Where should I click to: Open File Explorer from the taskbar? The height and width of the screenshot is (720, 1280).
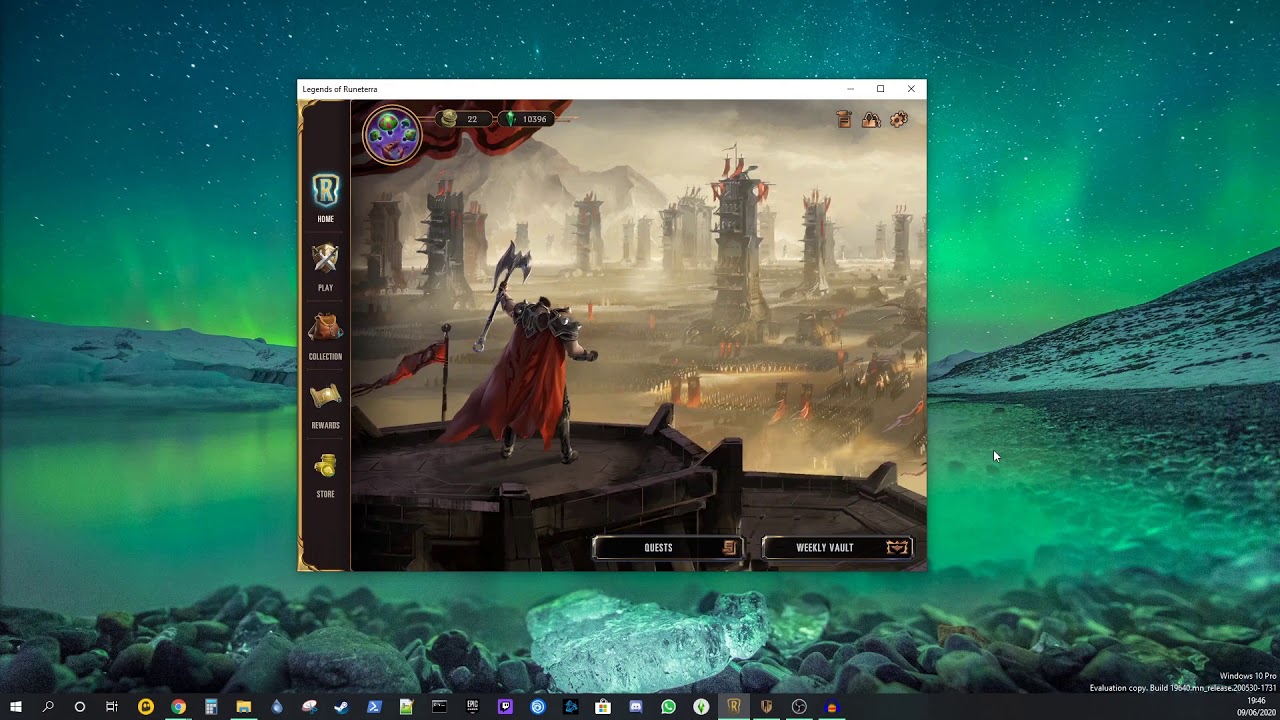[x=243, y=707]
